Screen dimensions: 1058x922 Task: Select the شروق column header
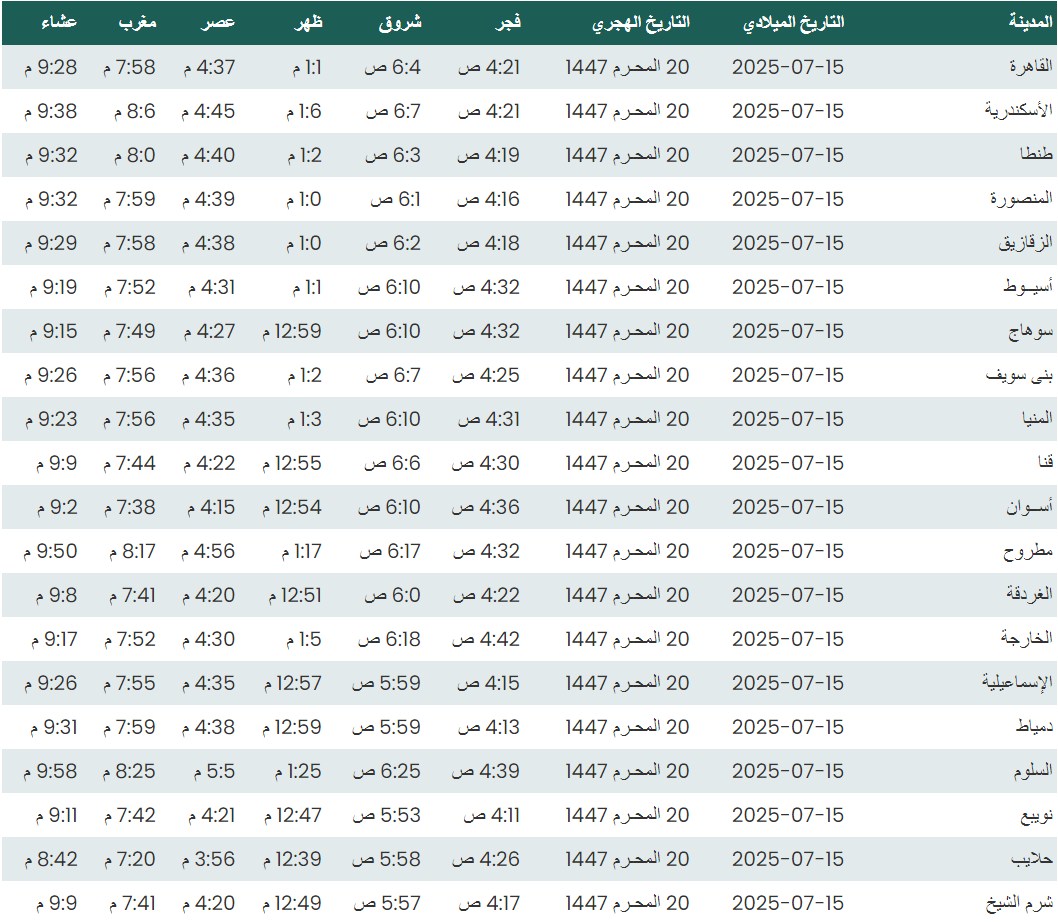[x=403, y=22]
